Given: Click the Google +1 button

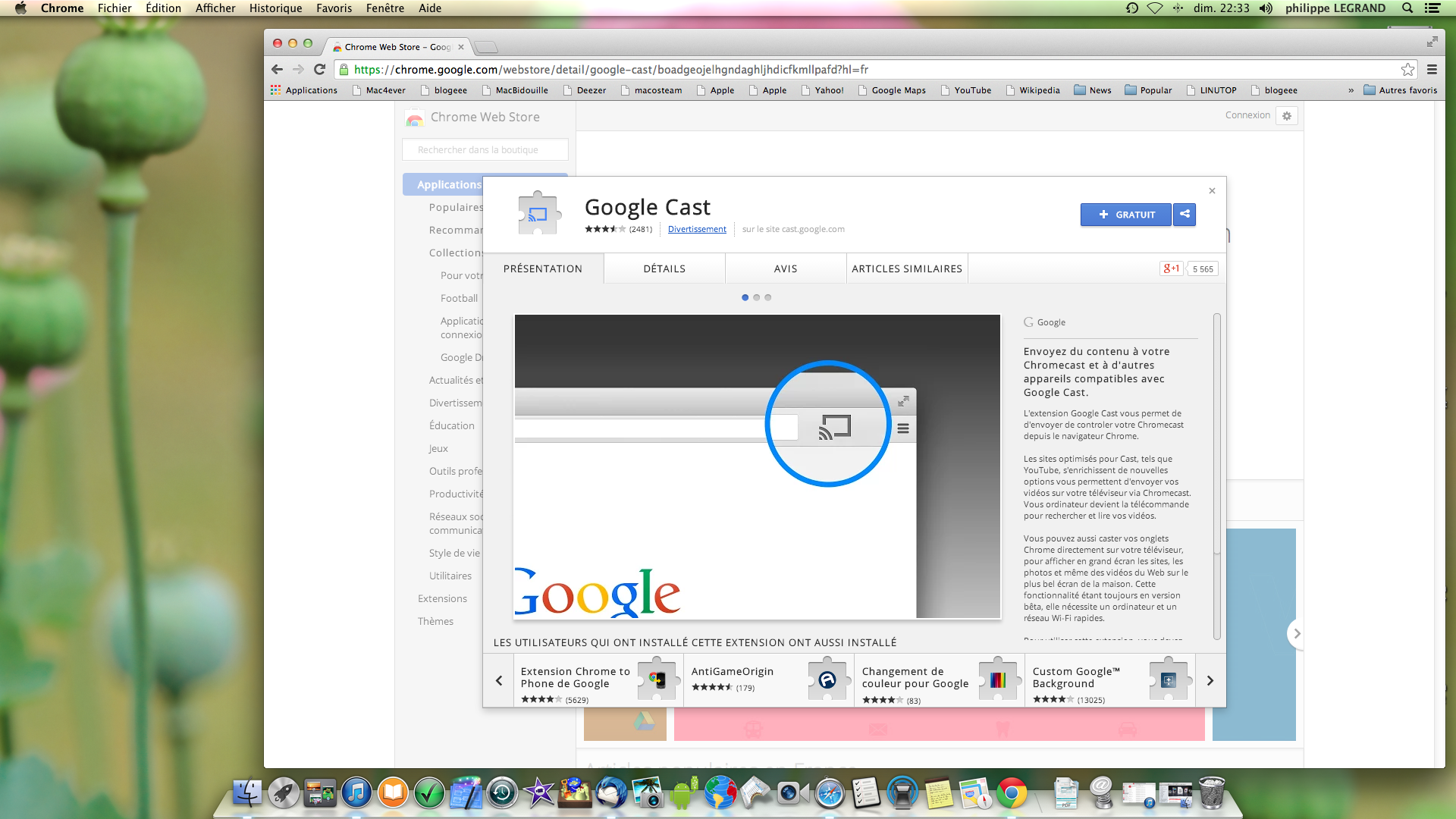Looking at the screenshot, I should tap(1172, 268).
